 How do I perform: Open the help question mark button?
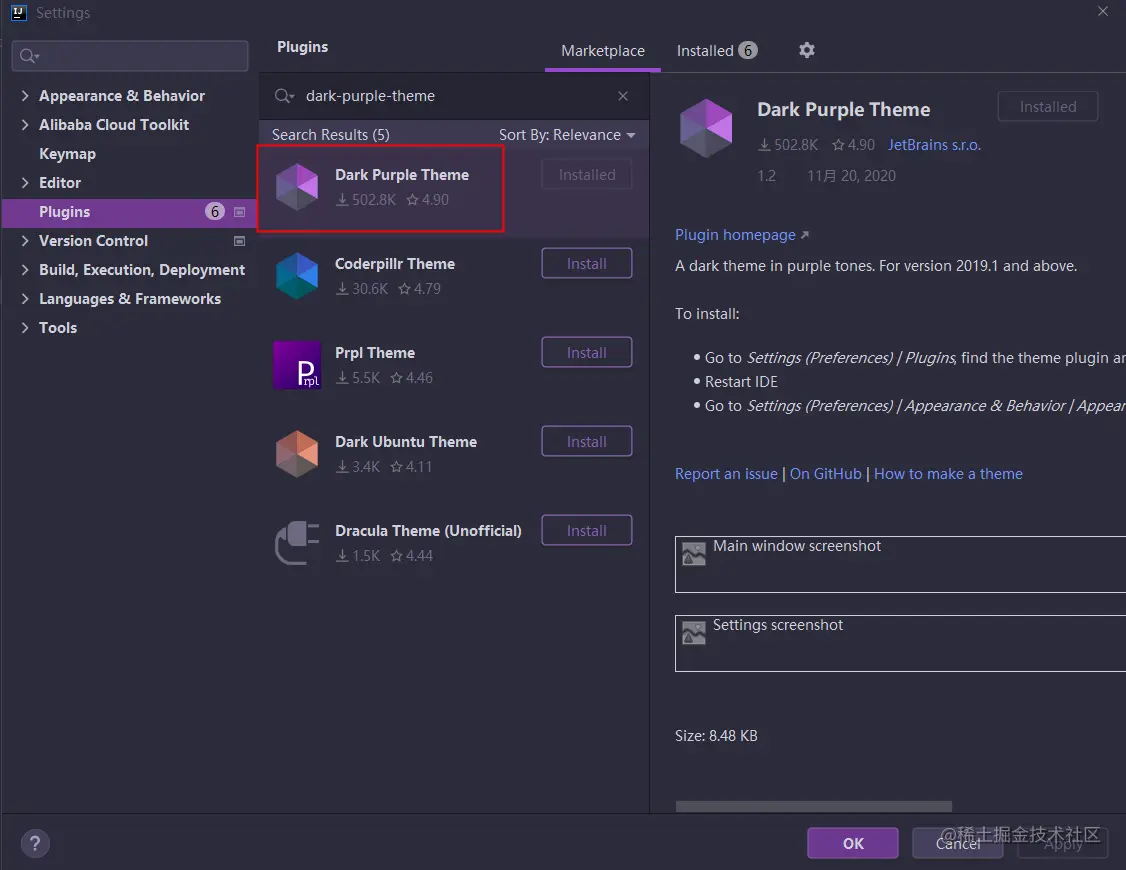pyautogui.click(x=35, y=843)
